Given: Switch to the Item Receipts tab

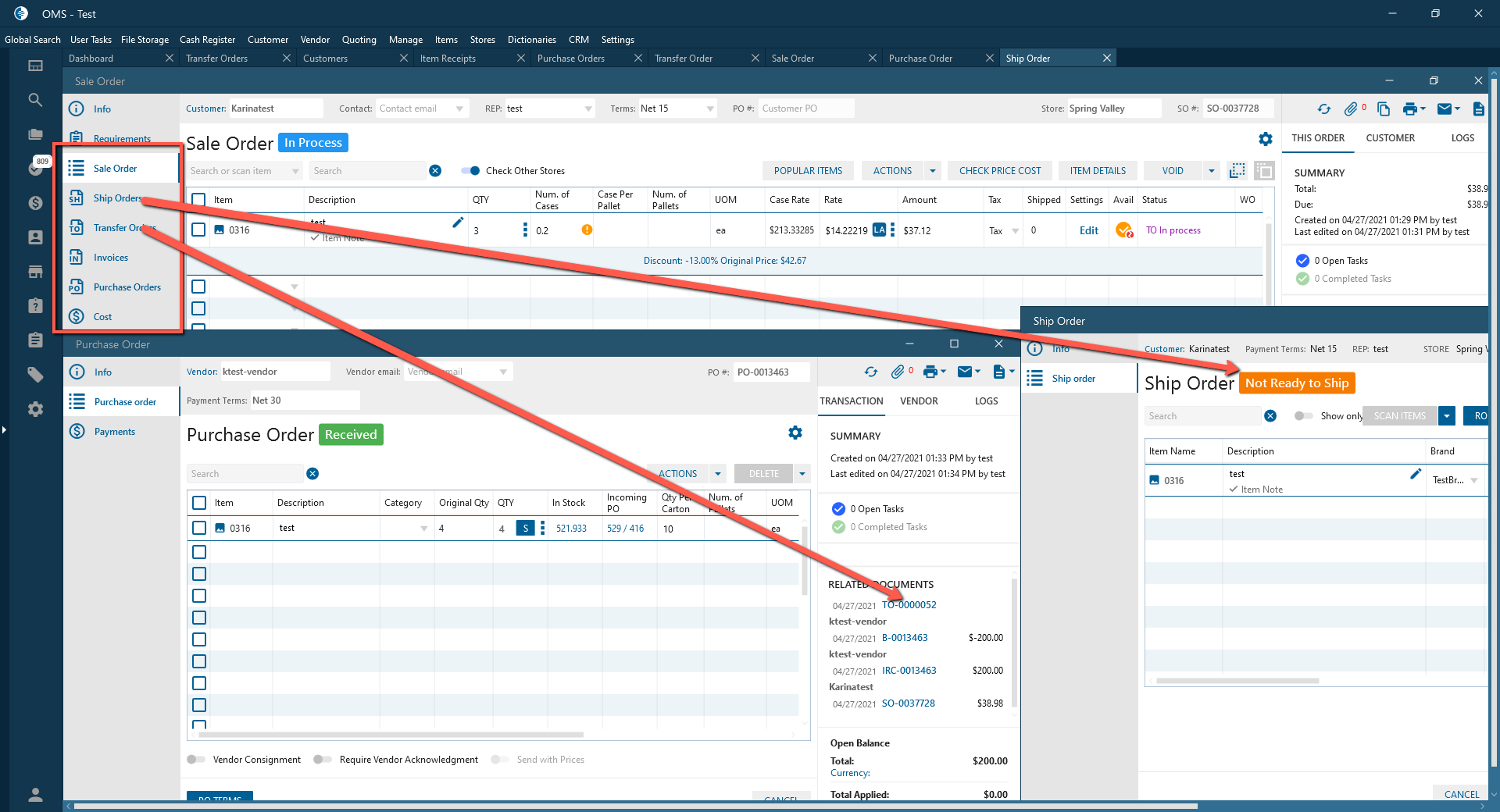Looking at the screenshot, I should coord(448,59).
